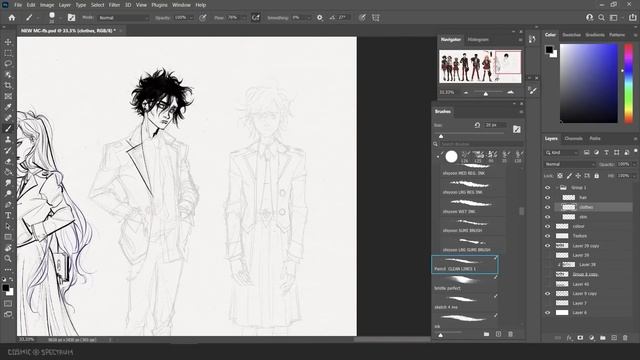Switch to the Histogram tab
Image resolution: width=640 pixels, height=360 pixels.
pyautogui.click(x=478, y=40)
